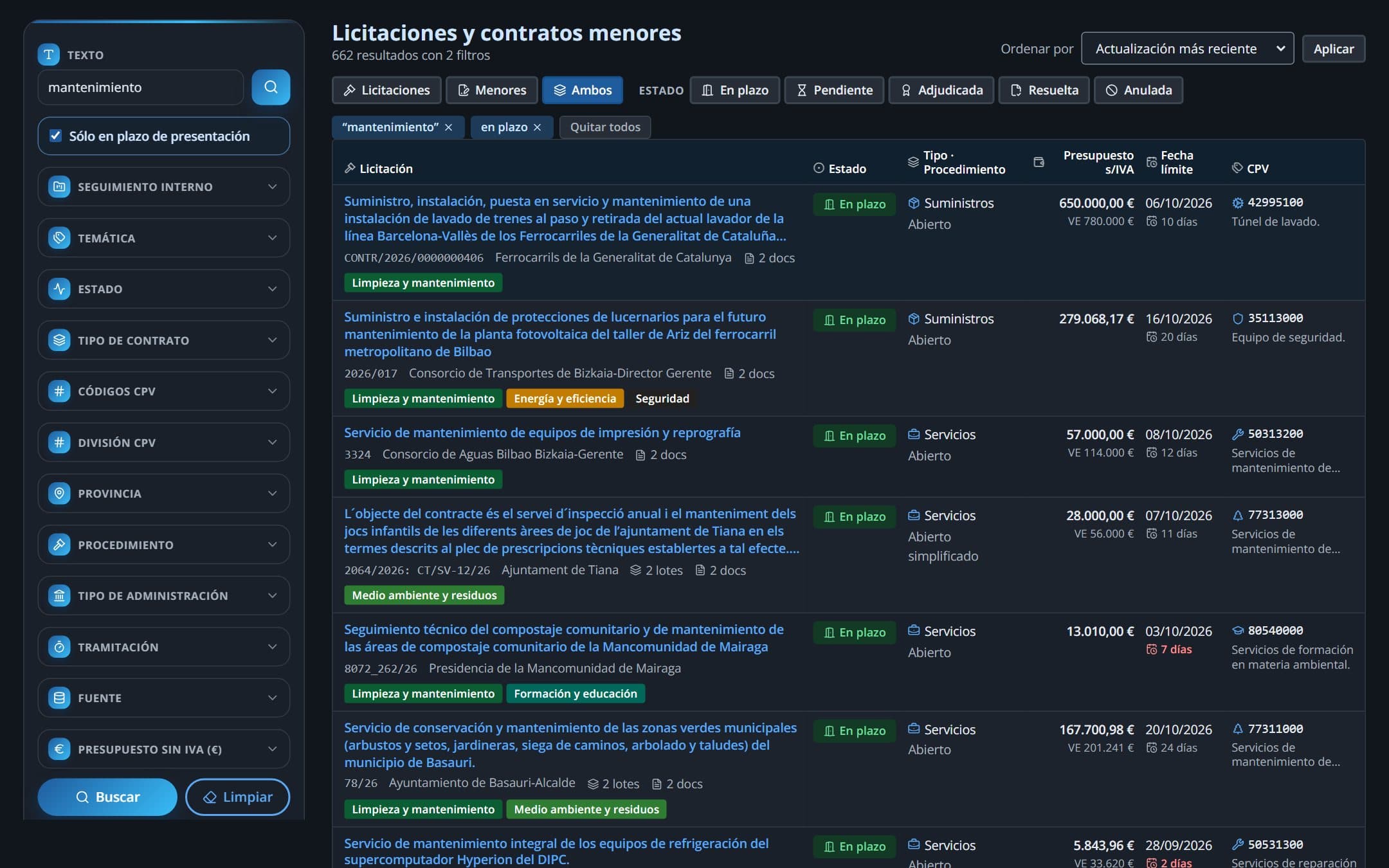
Task: Click the Estado pulse icon in sidebar
Action: 59,289
